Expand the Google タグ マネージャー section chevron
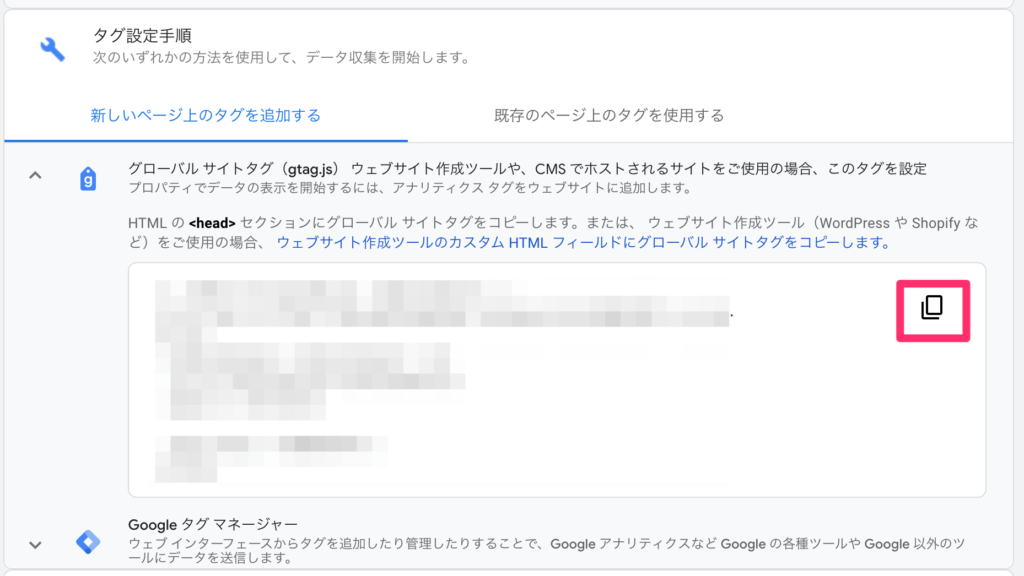The image size is (1024, 576). (35, 545)
